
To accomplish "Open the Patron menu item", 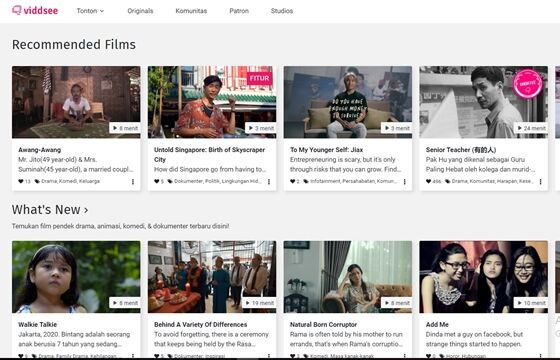I will (x=239, y=11).
